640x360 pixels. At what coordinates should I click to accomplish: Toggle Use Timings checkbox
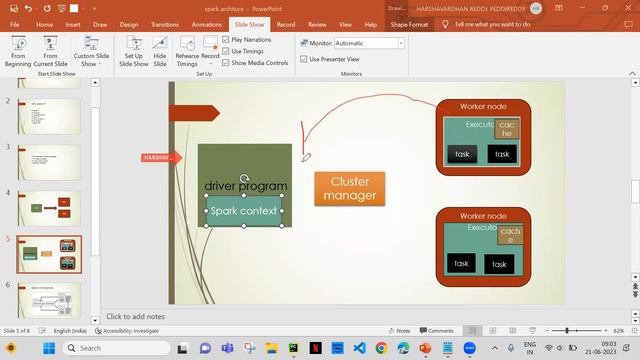click(x=226, y=51)
